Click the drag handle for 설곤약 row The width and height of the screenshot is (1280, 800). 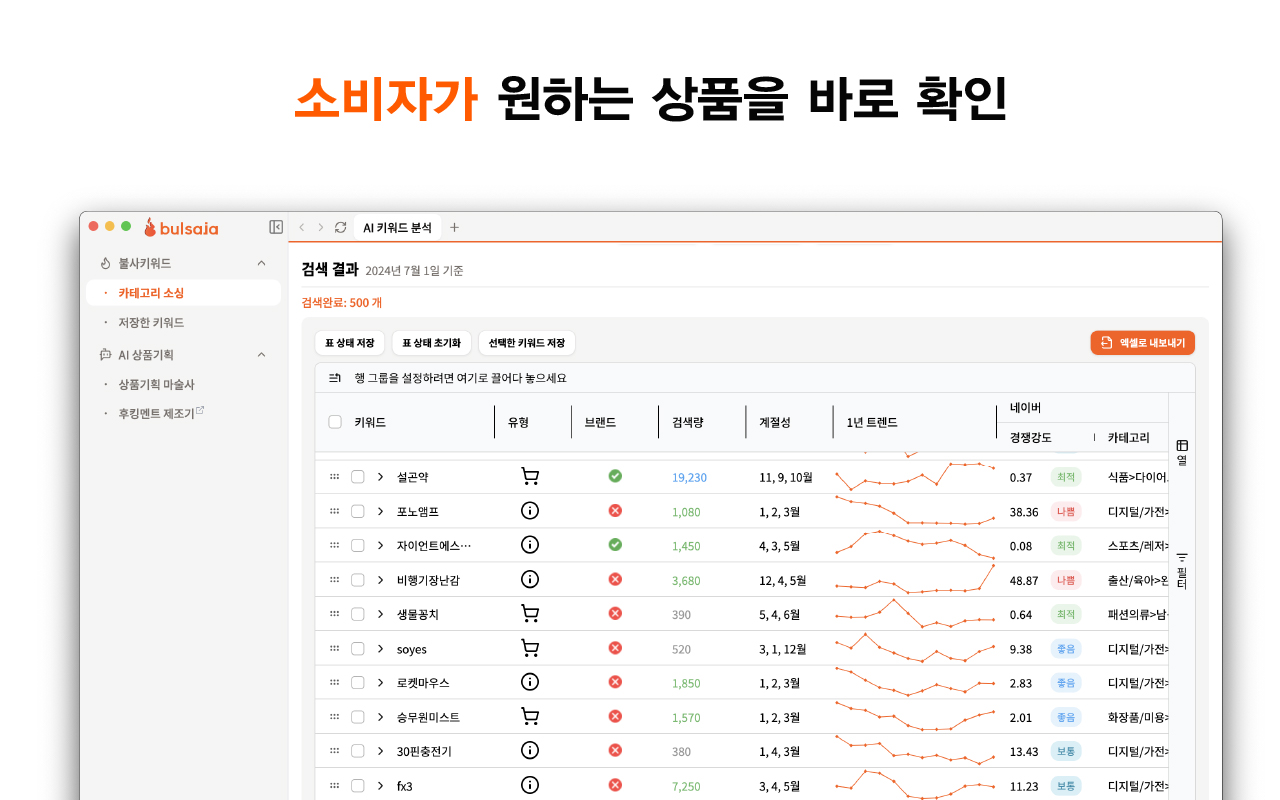(334, 477)
